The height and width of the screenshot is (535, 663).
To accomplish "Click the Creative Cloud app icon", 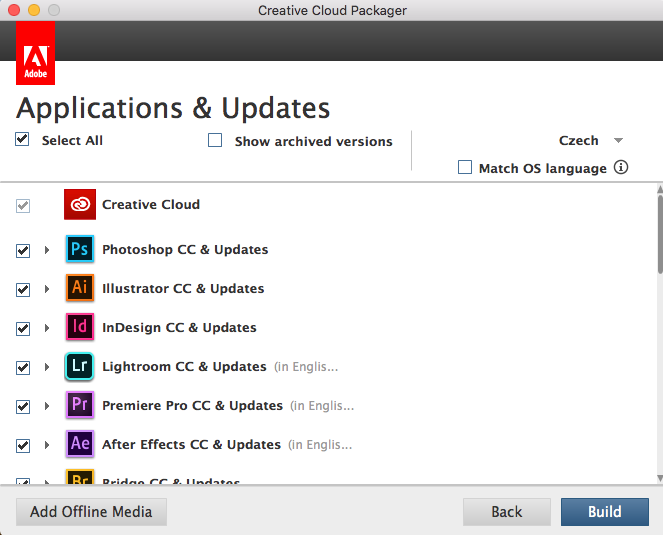I will (80, 205).
